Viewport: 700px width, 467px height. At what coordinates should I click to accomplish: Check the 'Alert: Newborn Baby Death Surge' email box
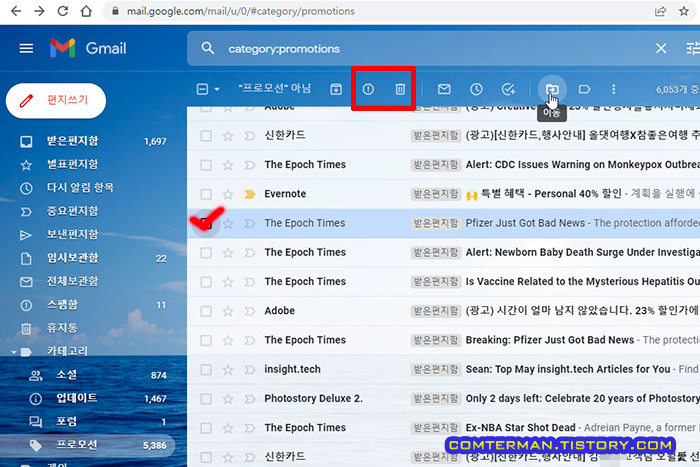coord(206,253)
